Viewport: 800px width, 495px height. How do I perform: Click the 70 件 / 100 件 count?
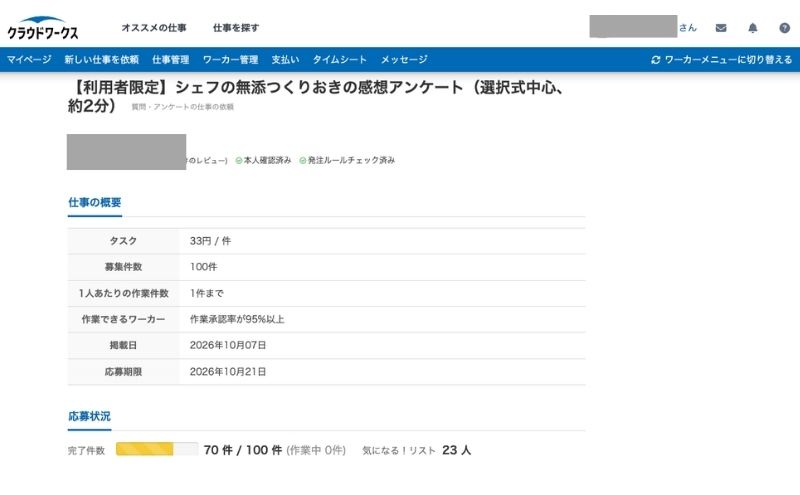click(243, 450)
